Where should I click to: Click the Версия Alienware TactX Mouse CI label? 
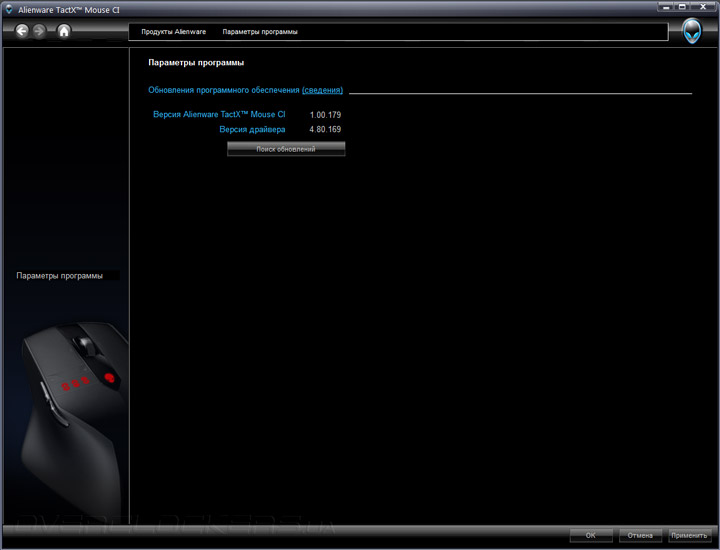[219, 114]
